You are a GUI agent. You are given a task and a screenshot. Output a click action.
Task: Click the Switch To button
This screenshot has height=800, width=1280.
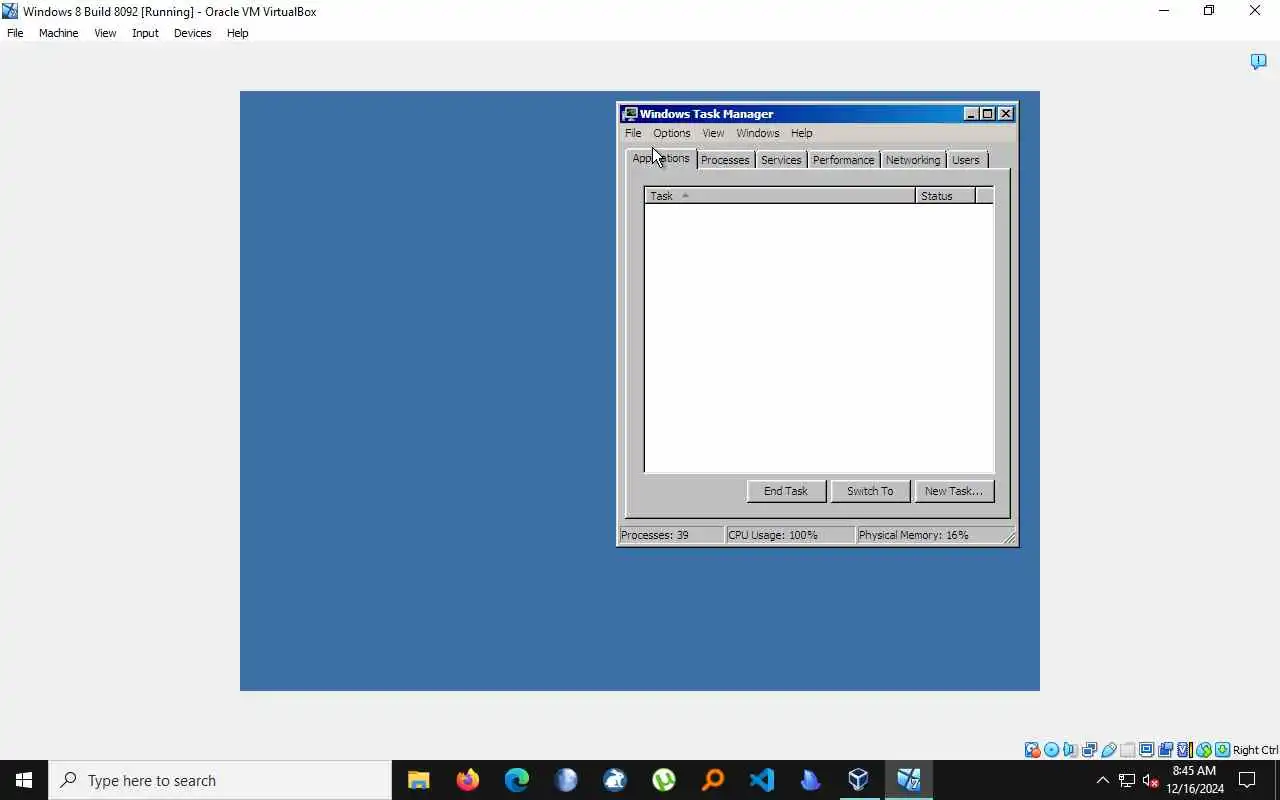tap(870, 491)
